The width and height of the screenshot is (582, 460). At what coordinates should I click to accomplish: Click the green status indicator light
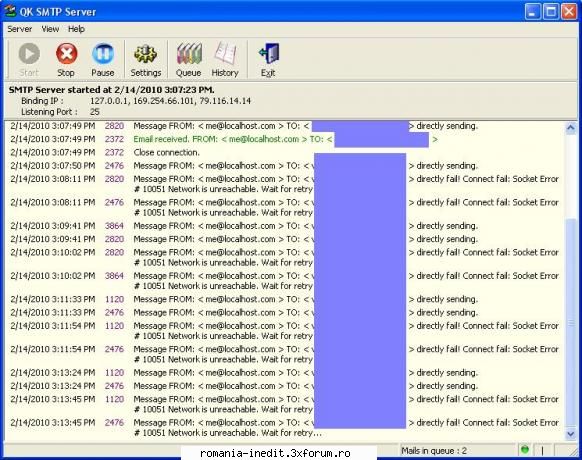(x=524, y=450)
